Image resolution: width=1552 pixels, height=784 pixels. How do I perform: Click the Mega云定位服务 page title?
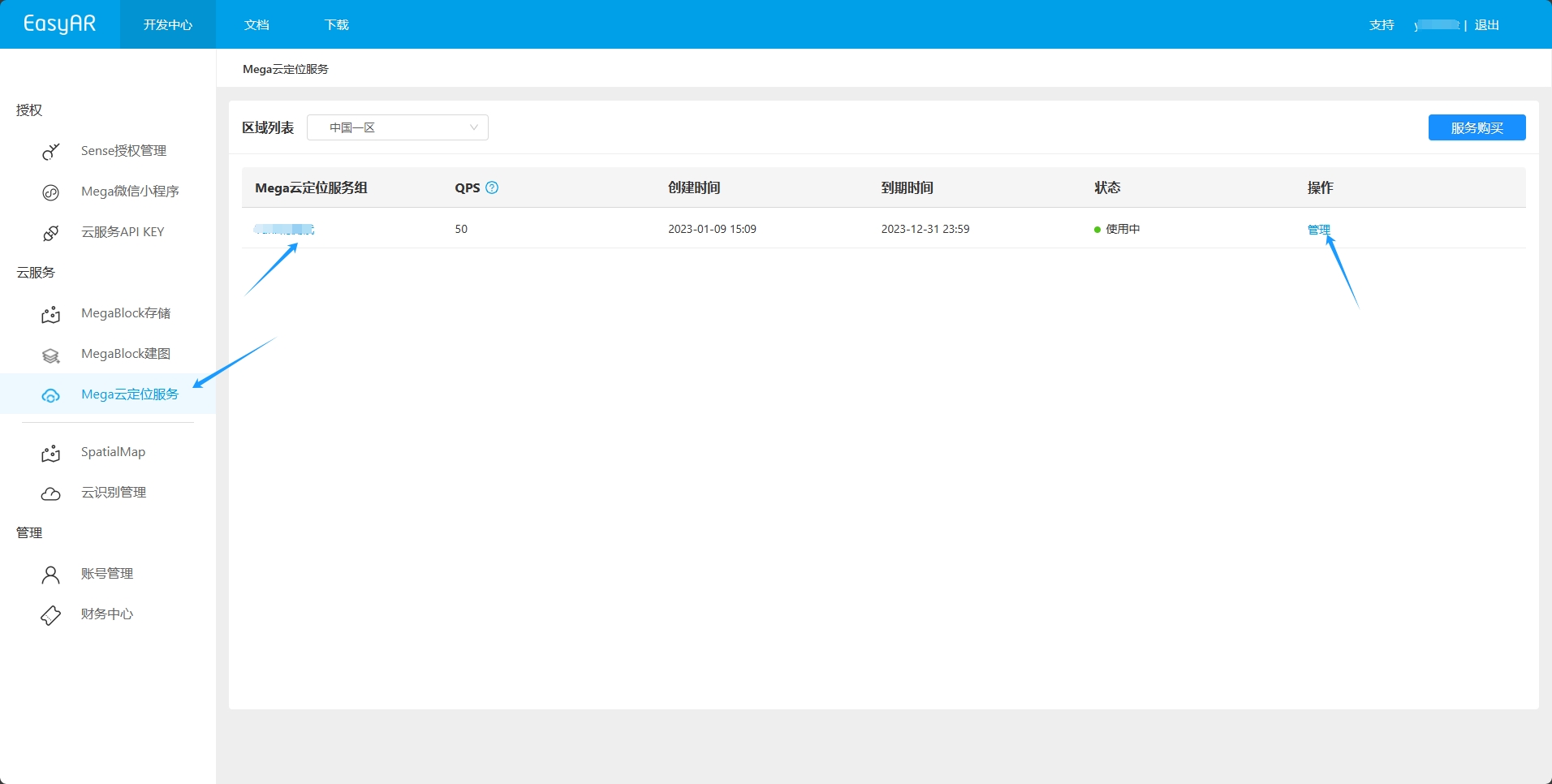click(286, 69)
